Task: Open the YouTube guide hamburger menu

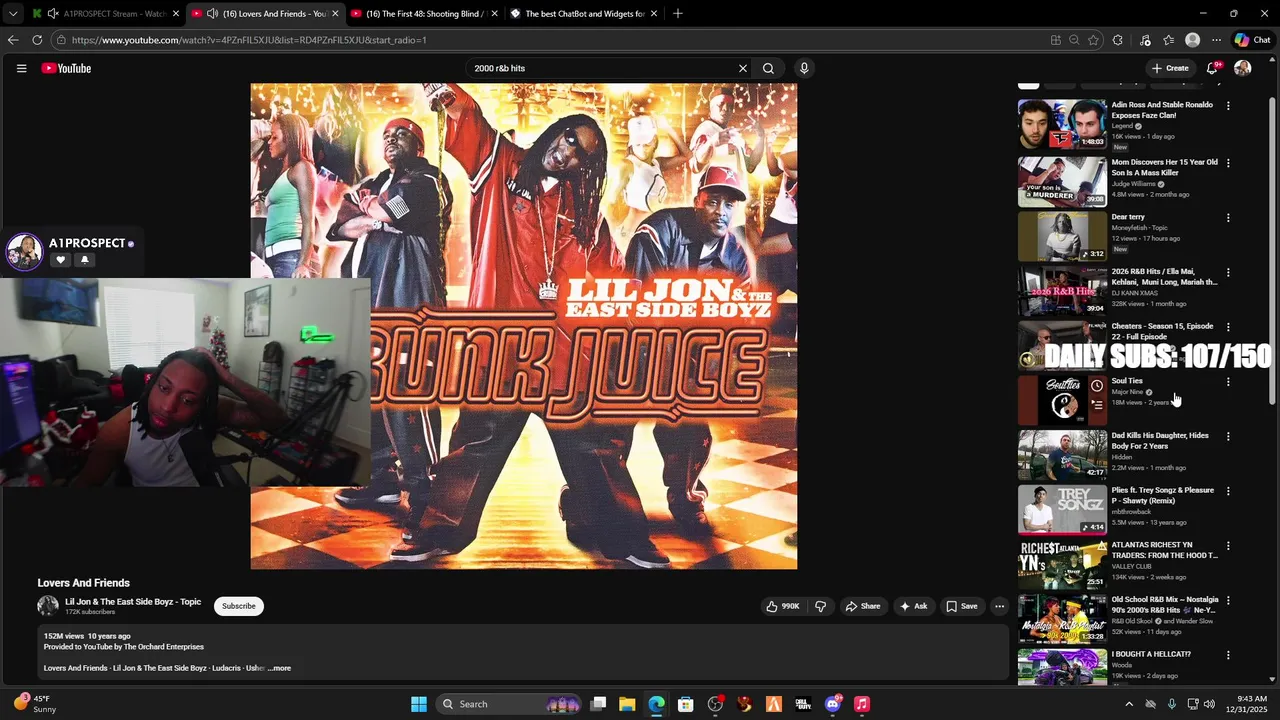Action: (x=21, y=68)
